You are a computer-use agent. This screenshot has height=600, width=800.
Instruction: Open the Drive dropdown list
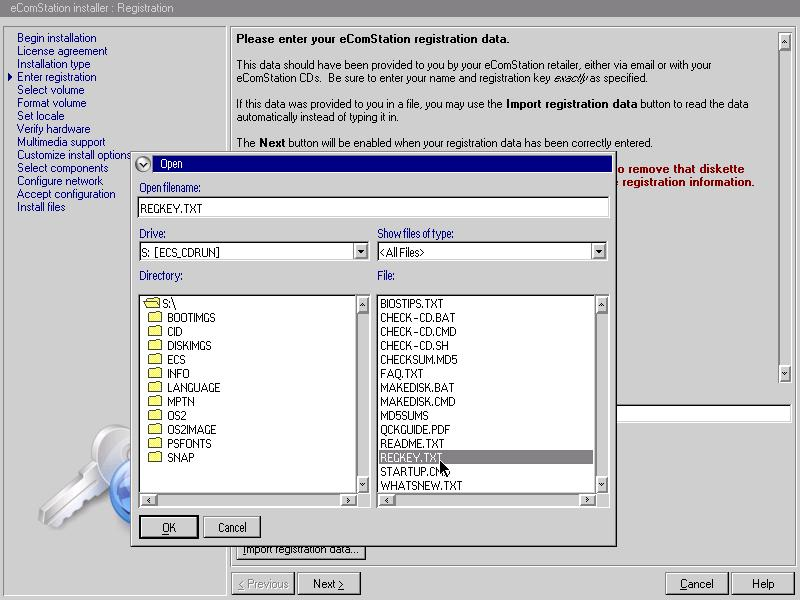tap(361, 252)
